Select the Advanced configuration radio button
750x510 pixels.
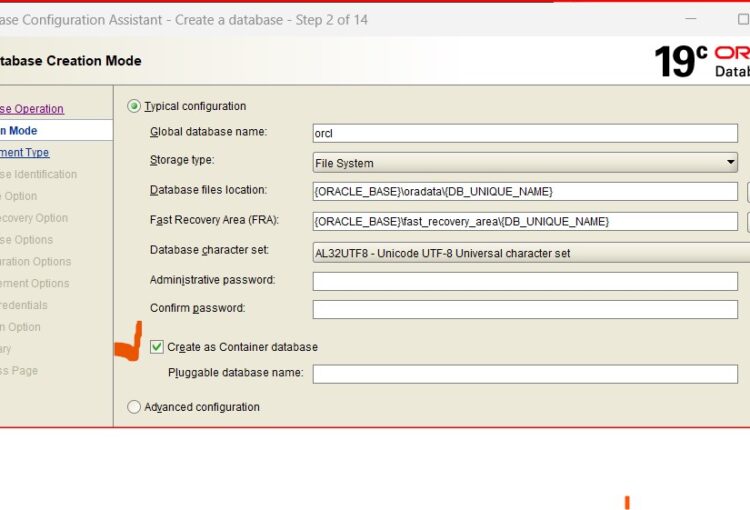(134, 407)
